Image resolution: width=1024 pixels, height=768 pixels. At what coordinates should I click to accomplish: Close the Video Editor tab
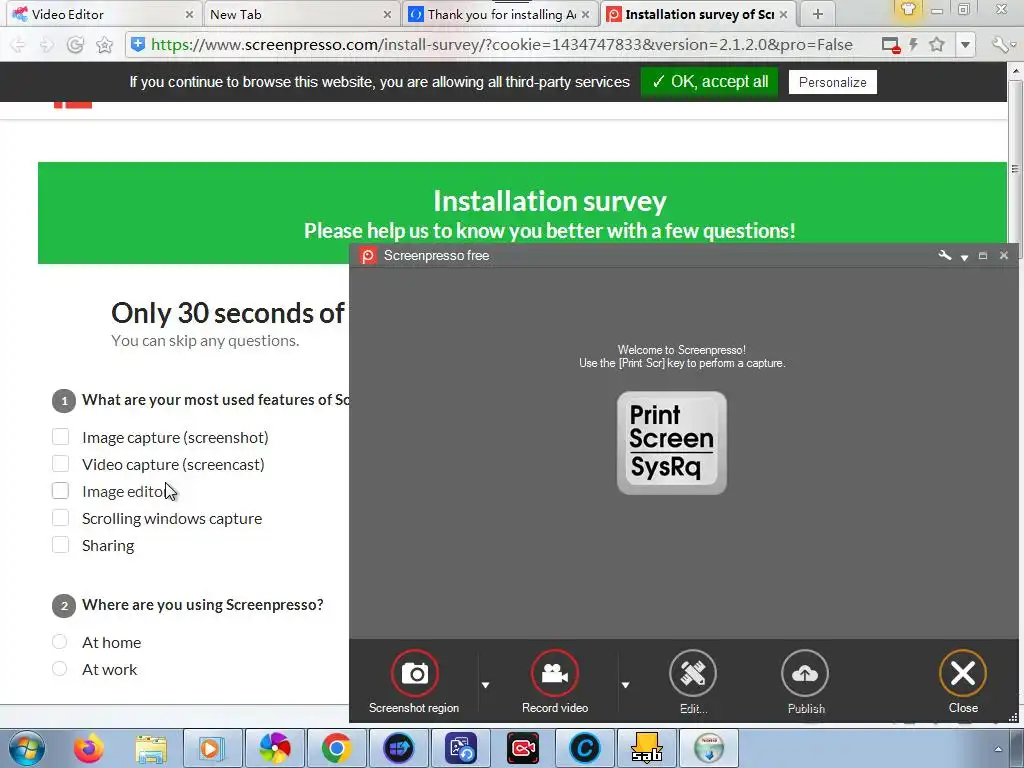coord(189,14)
